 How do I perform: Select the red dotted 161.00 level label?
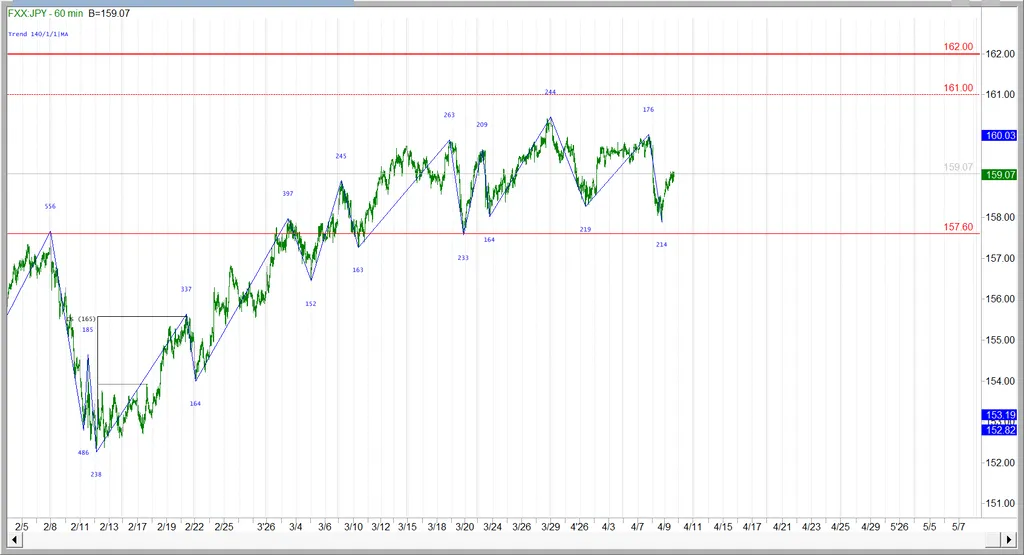(x=958, y=88)
